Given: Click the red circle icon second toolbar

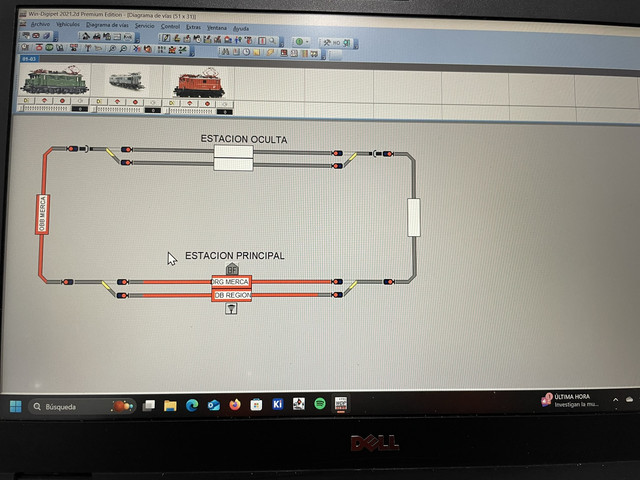Looking at the screenshot, I should pyautogui.click(x=39, y=47).
